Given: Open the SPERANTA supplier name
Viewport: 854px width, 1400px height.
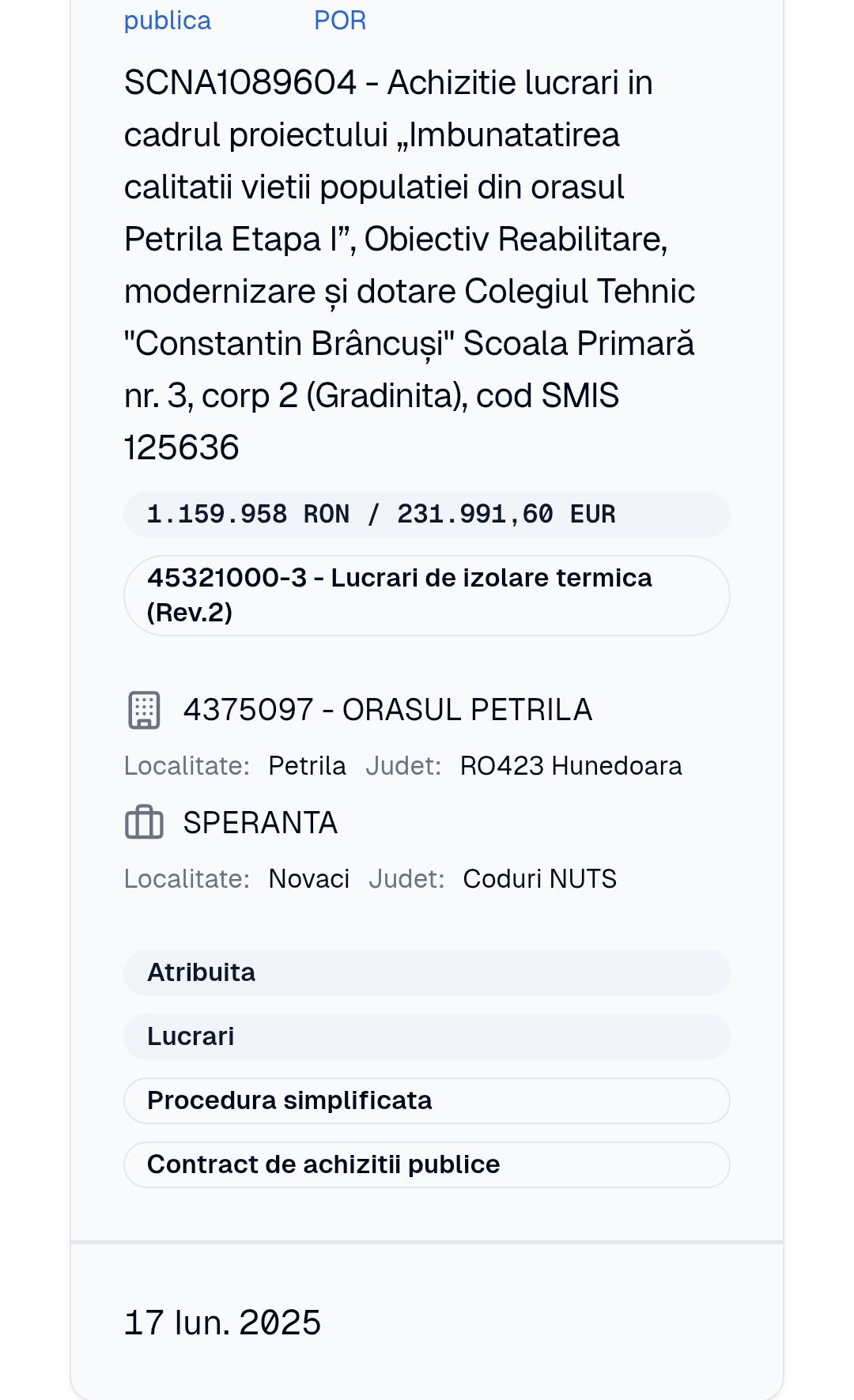Looking at the screenshot, I should pos(260,823).
